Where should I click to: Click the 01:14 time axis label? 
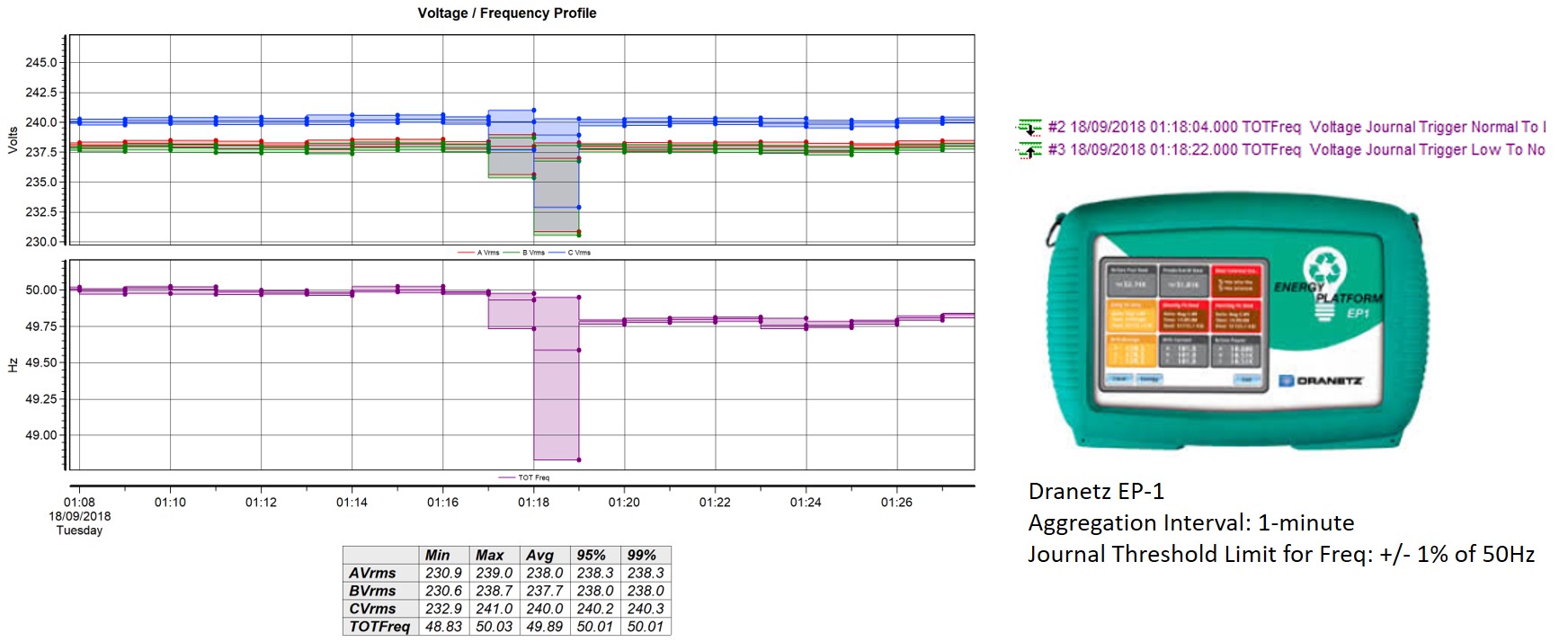pos(352,502)
